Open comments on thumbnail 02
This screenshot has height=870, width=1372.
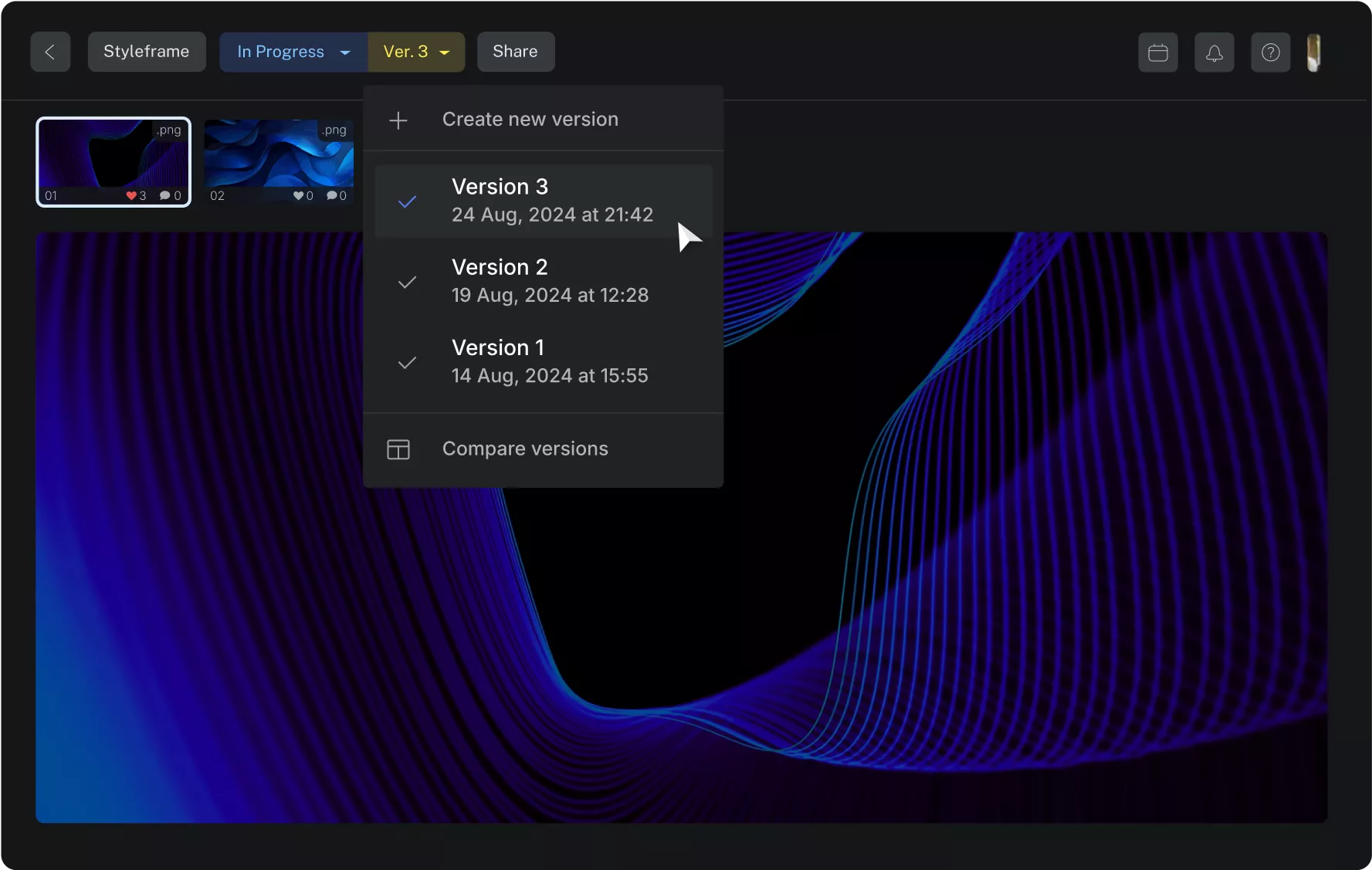pyautogui.click(x=331, y=195)
